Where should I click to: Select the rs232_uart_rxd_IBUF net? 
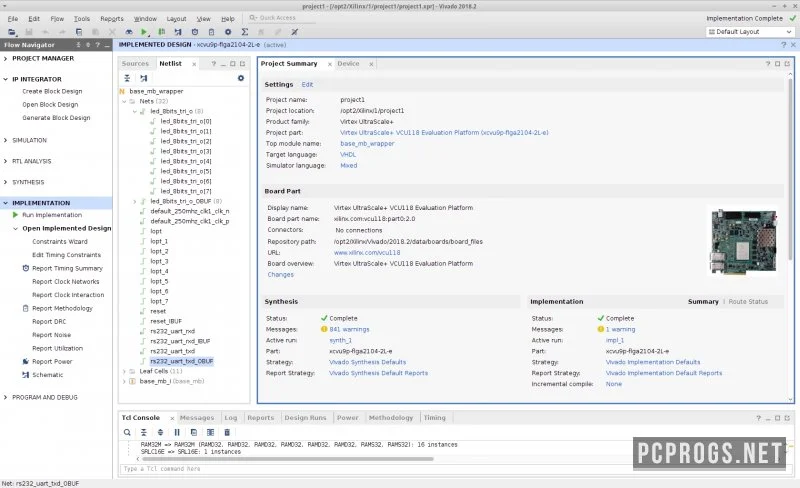(x=180, y=341)
